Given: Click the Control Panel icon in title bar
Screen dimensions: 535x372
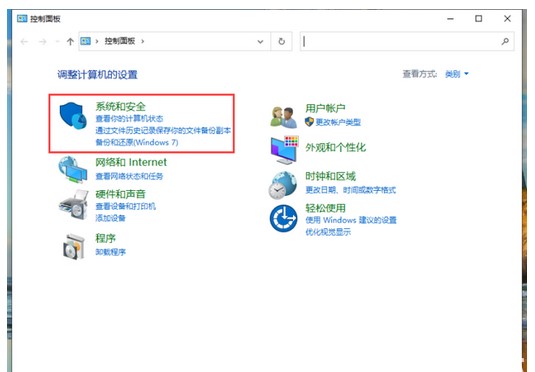Looking at the screenshot, I should click(22, 18).
